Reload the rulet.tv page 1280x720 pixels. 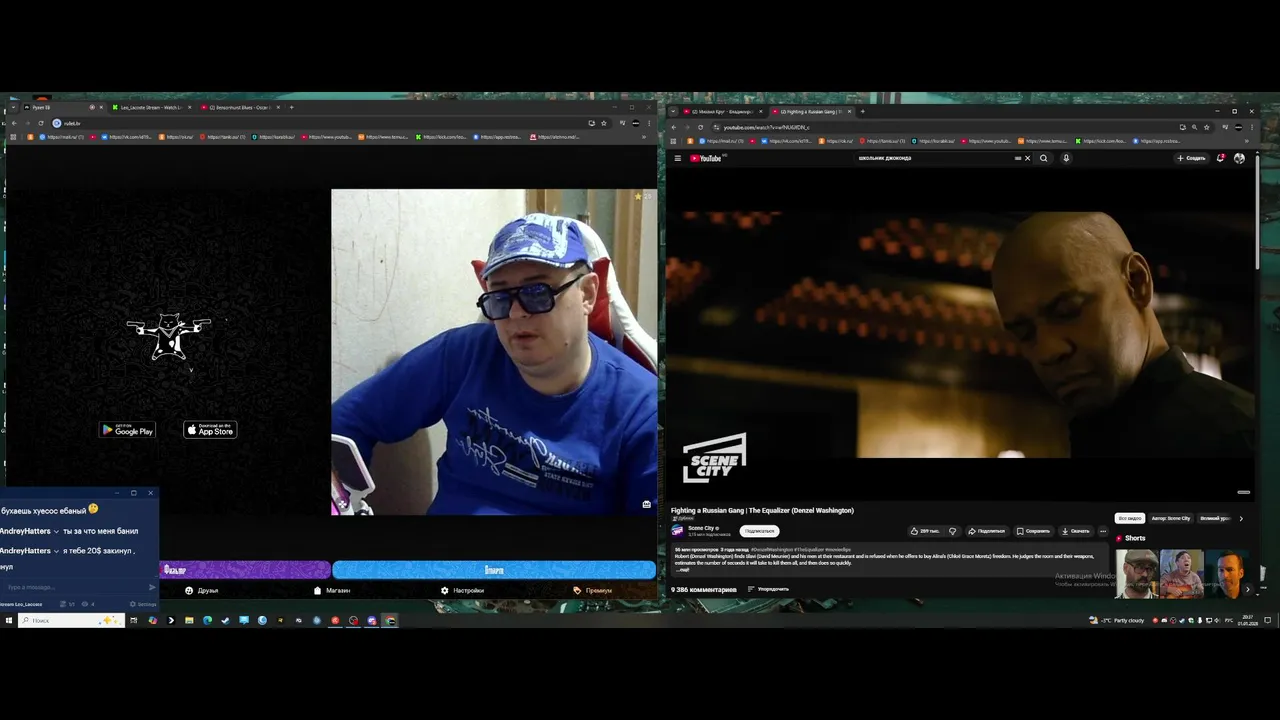[x=40, y=123]
